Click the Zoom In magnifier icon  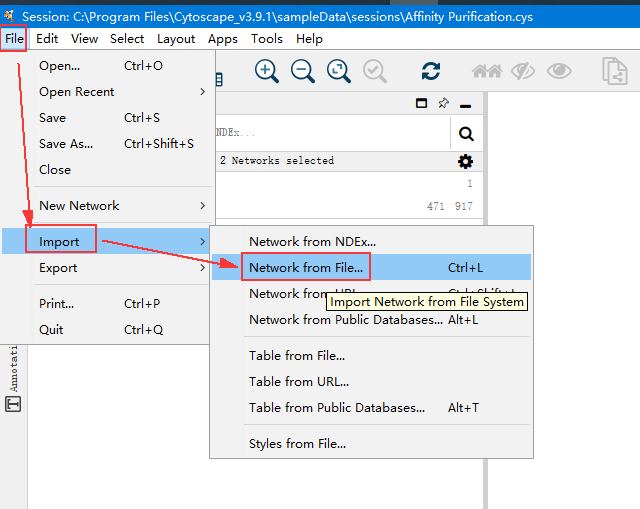267,70
